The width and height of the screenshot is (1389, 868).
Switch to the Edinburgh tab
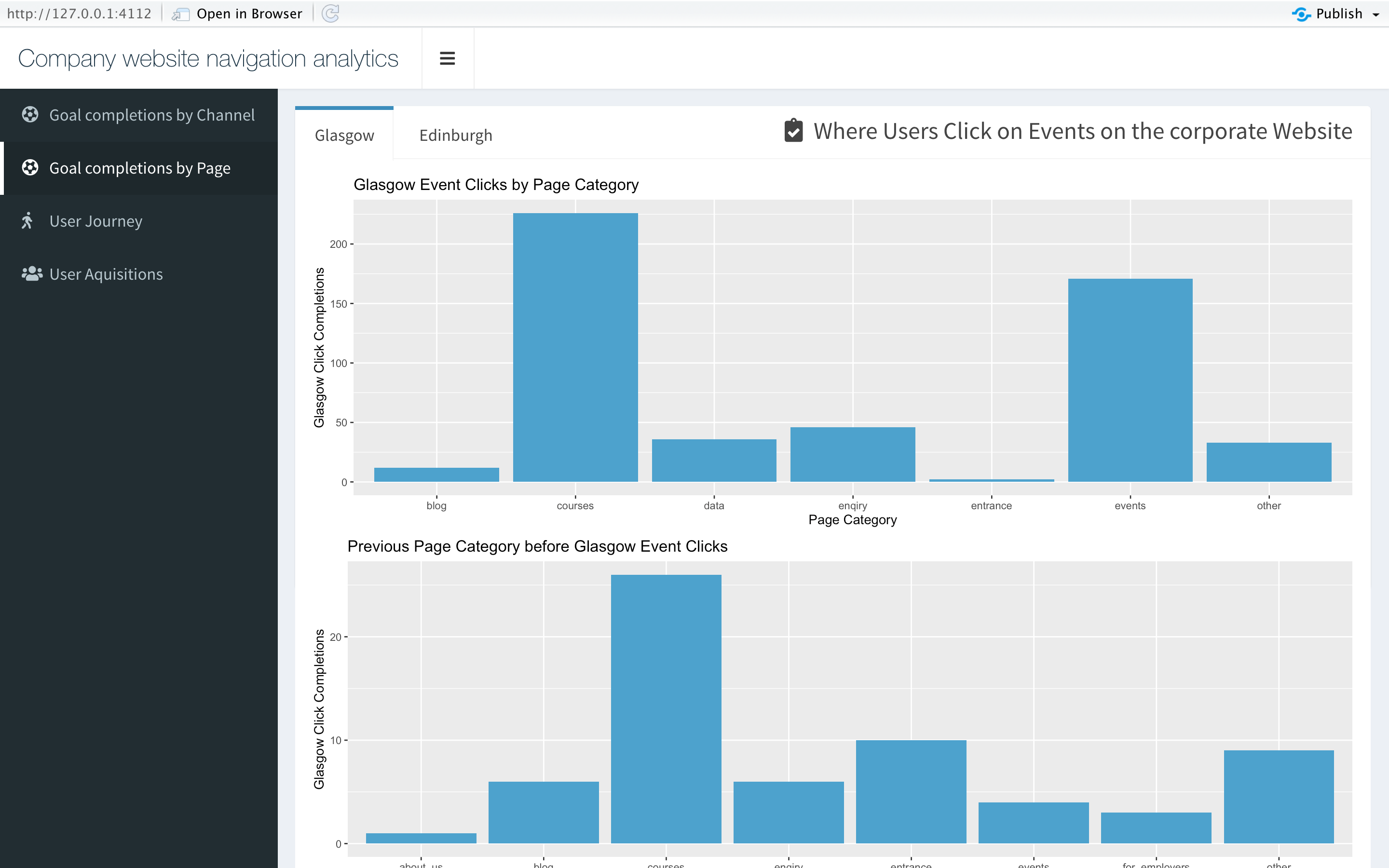[x=456, y=135]
